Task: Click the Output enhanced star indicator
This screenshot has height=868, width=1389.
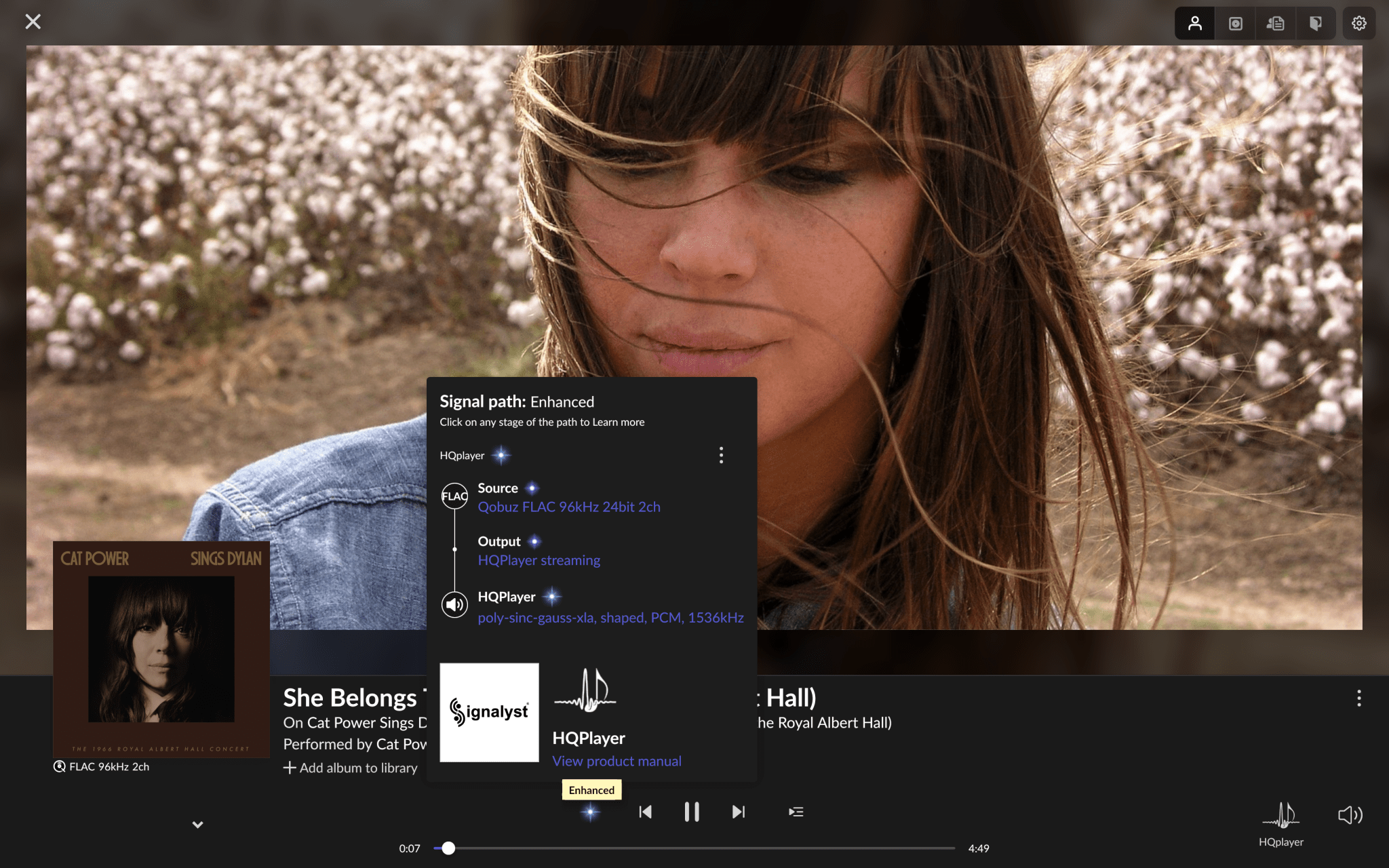Action: (x=534, y=541)
